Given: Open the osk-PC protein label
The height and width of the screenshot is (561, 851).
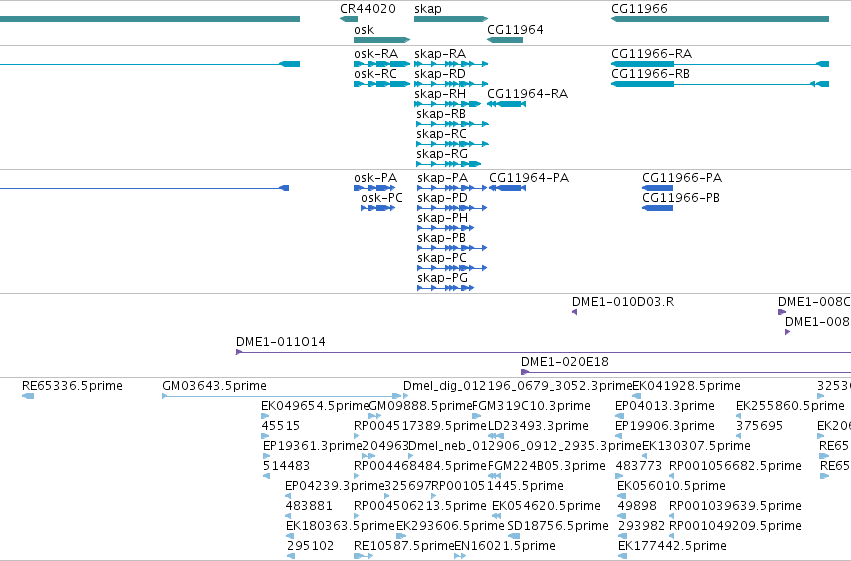Looking at the screenshot, I should [x=382, y=198].
